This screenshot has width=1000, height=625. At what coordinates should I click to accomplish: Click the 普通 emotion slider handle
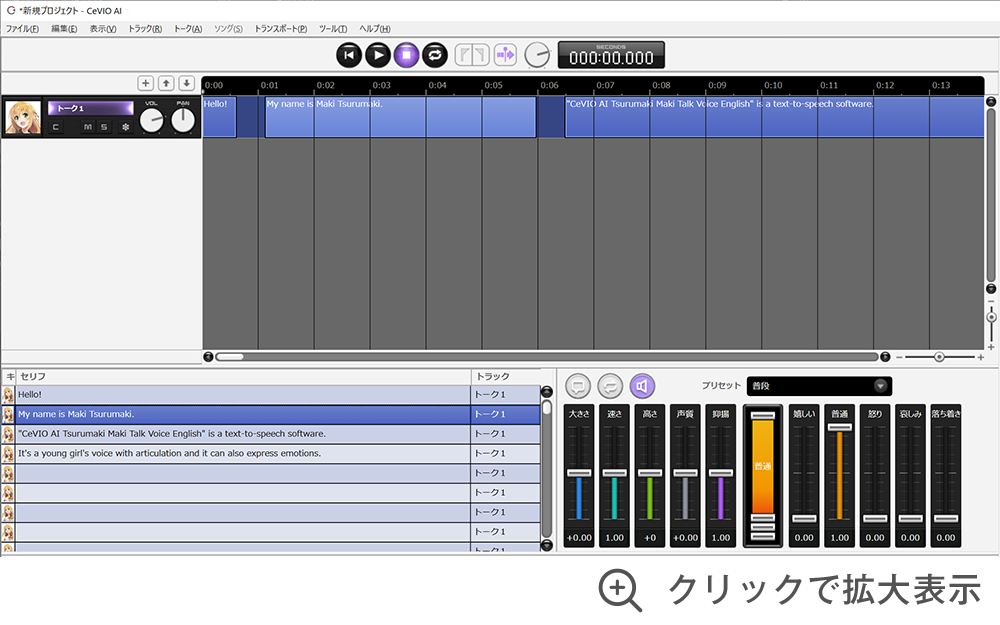[839, 427]
